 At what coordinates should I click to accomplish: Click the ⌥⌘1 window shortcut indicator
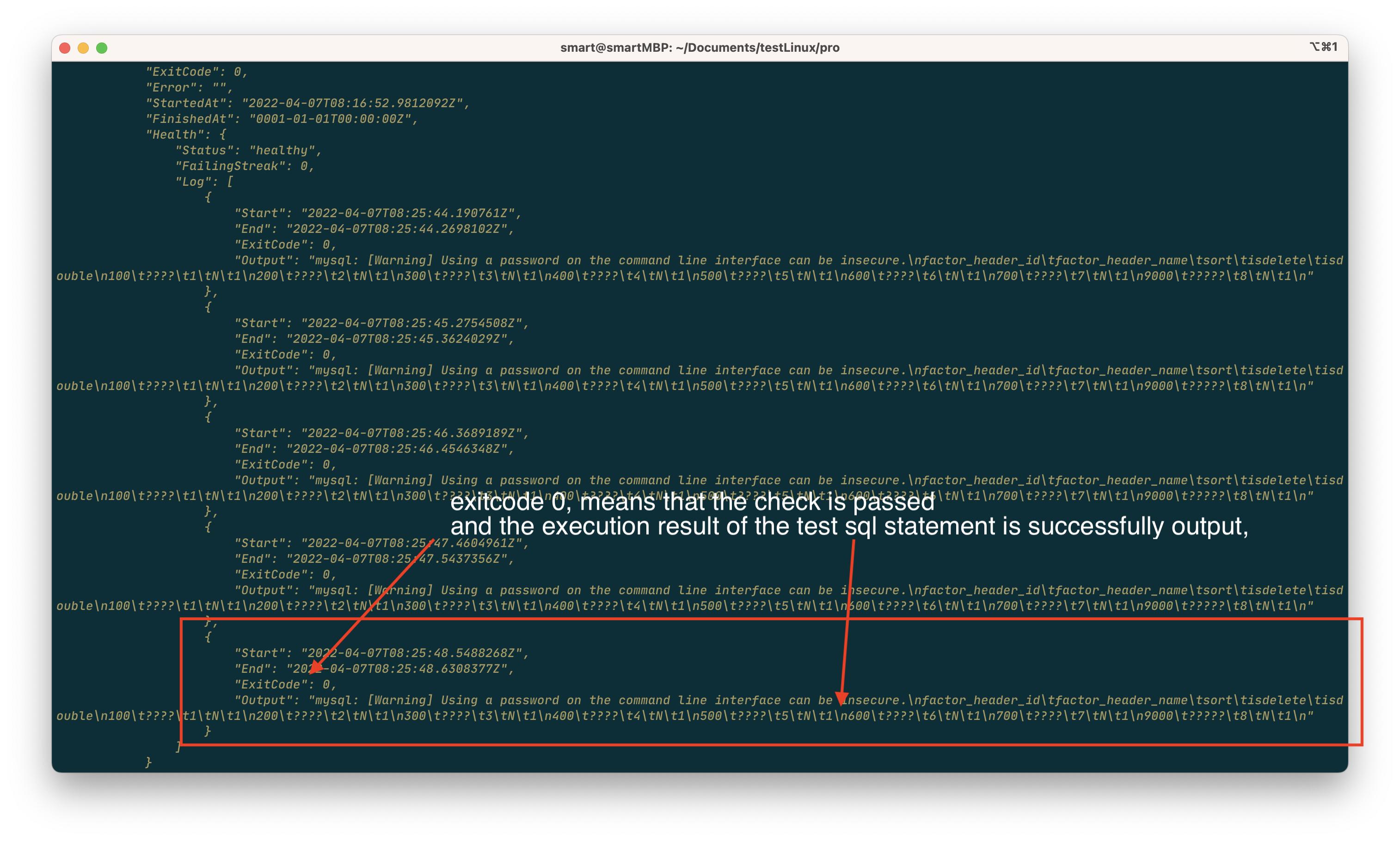1323,47
